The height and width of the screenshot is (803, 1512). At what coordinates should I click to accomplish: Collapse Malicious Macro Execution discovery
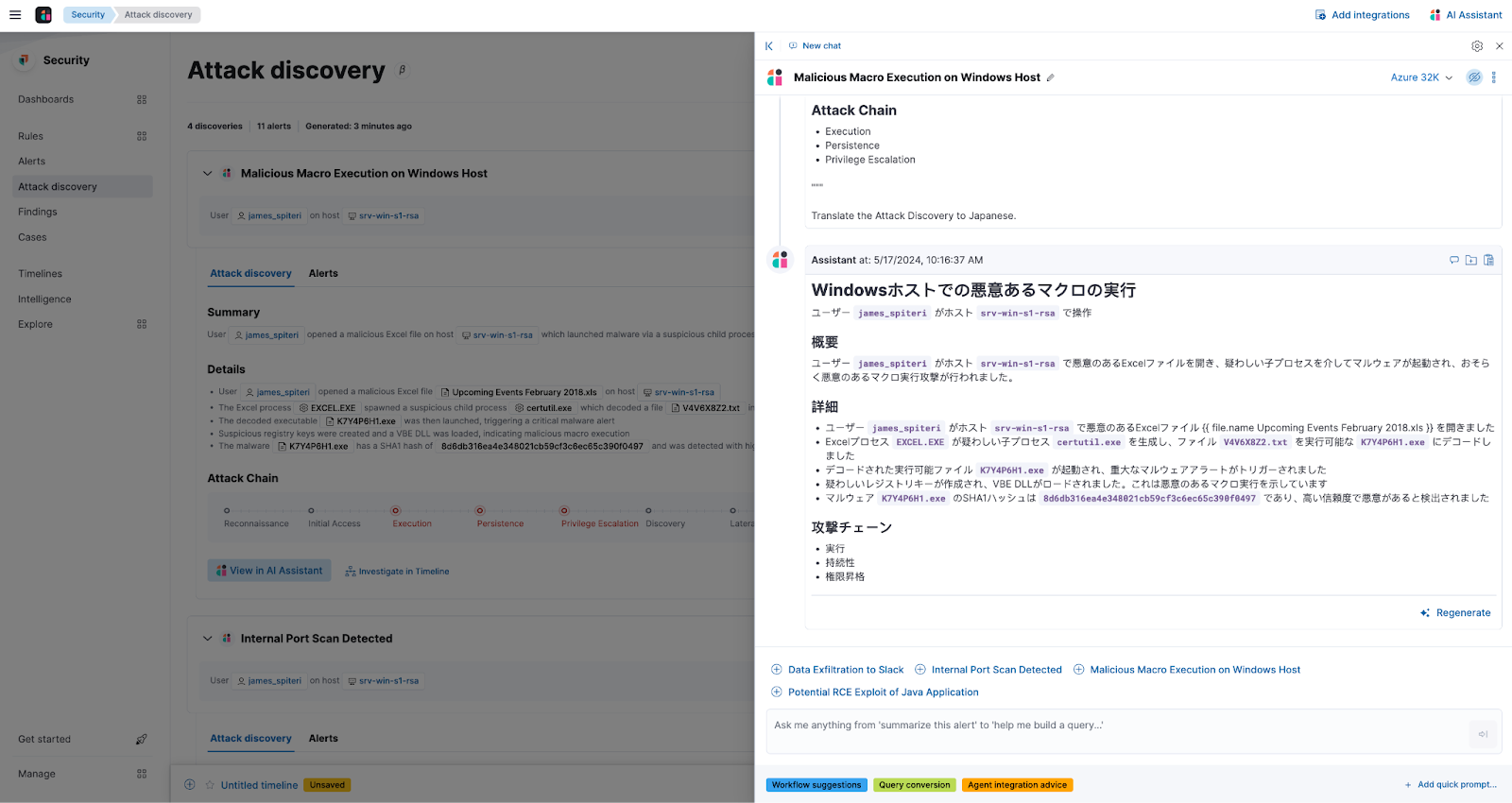[207, 173]
